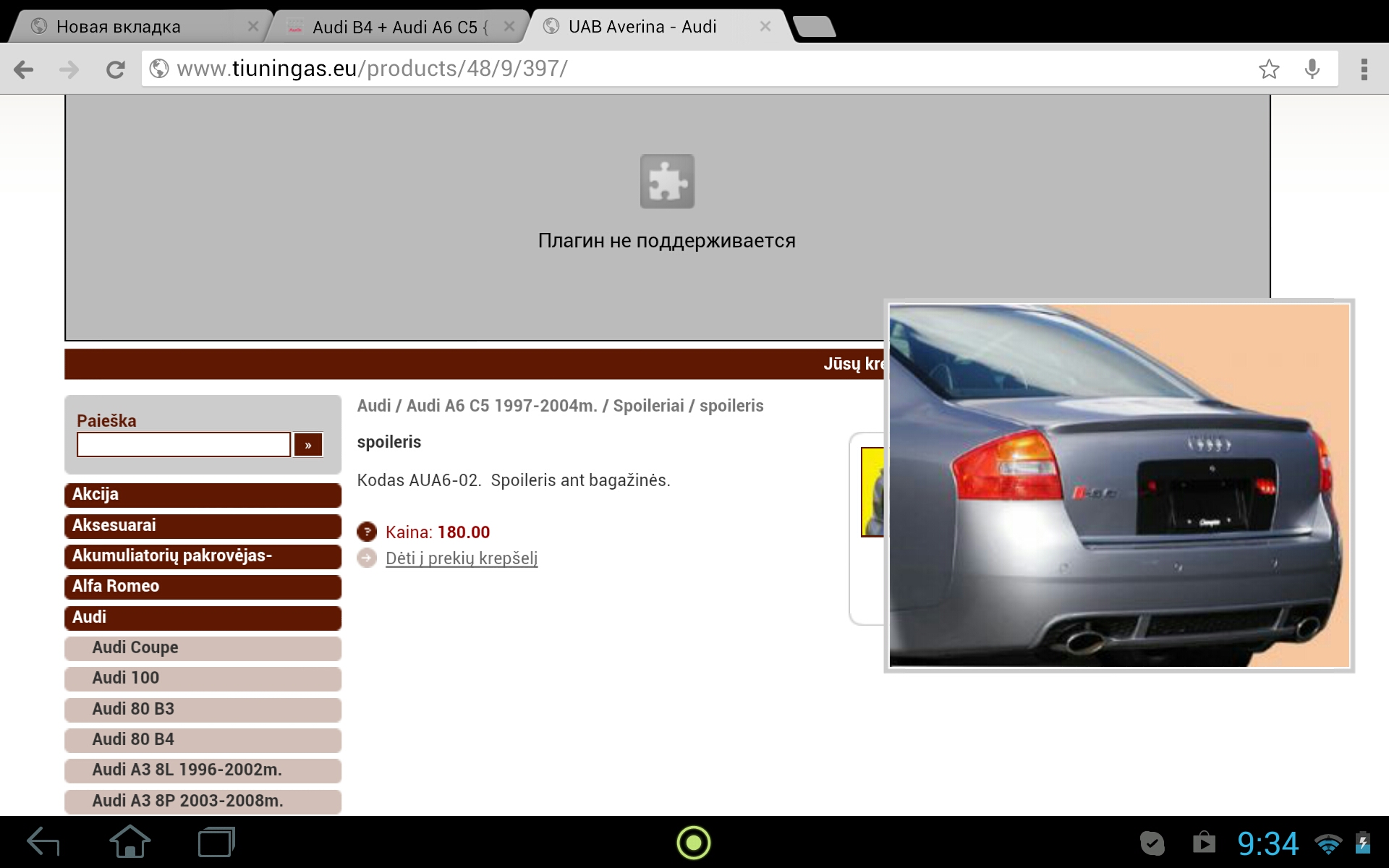Select Audi A3 8L 1996-2002m. subcategory
The width and height of the screenshot is (1389, 868).
(203, 771)
